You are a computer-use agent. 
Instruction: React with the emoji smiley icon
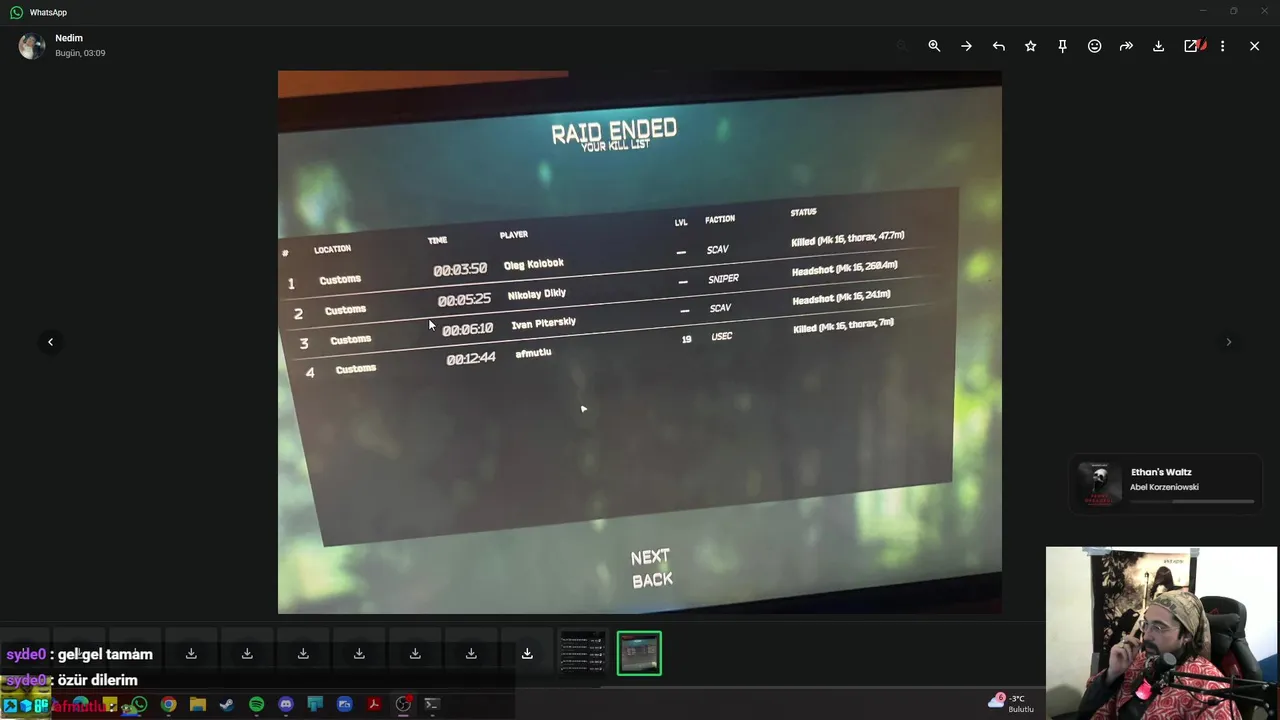coord(1094,46)
